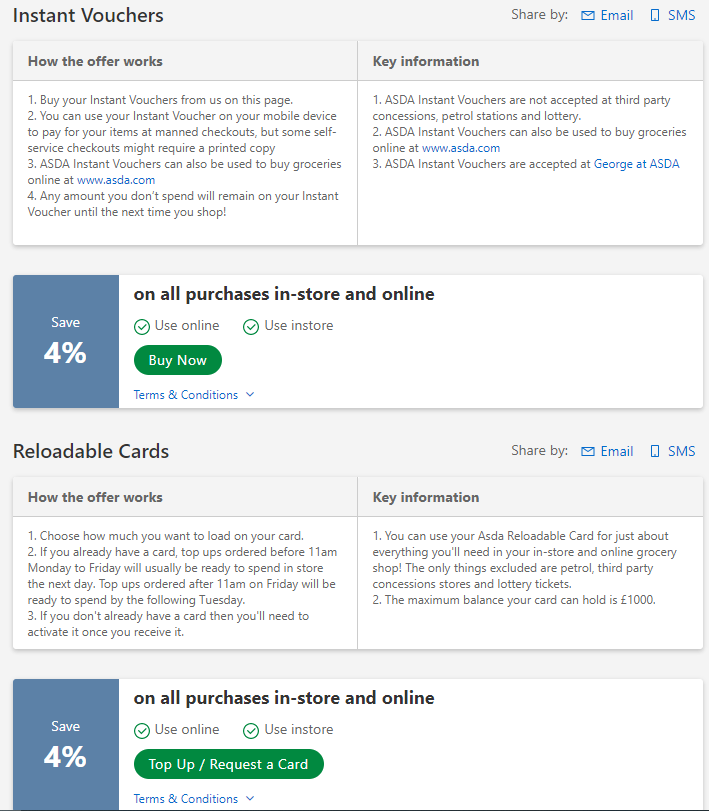The height and width of the screenshot is (811, 709).
Task: Click the phone icon beside Instant Vouchers SMS
Action: (655, 16)
